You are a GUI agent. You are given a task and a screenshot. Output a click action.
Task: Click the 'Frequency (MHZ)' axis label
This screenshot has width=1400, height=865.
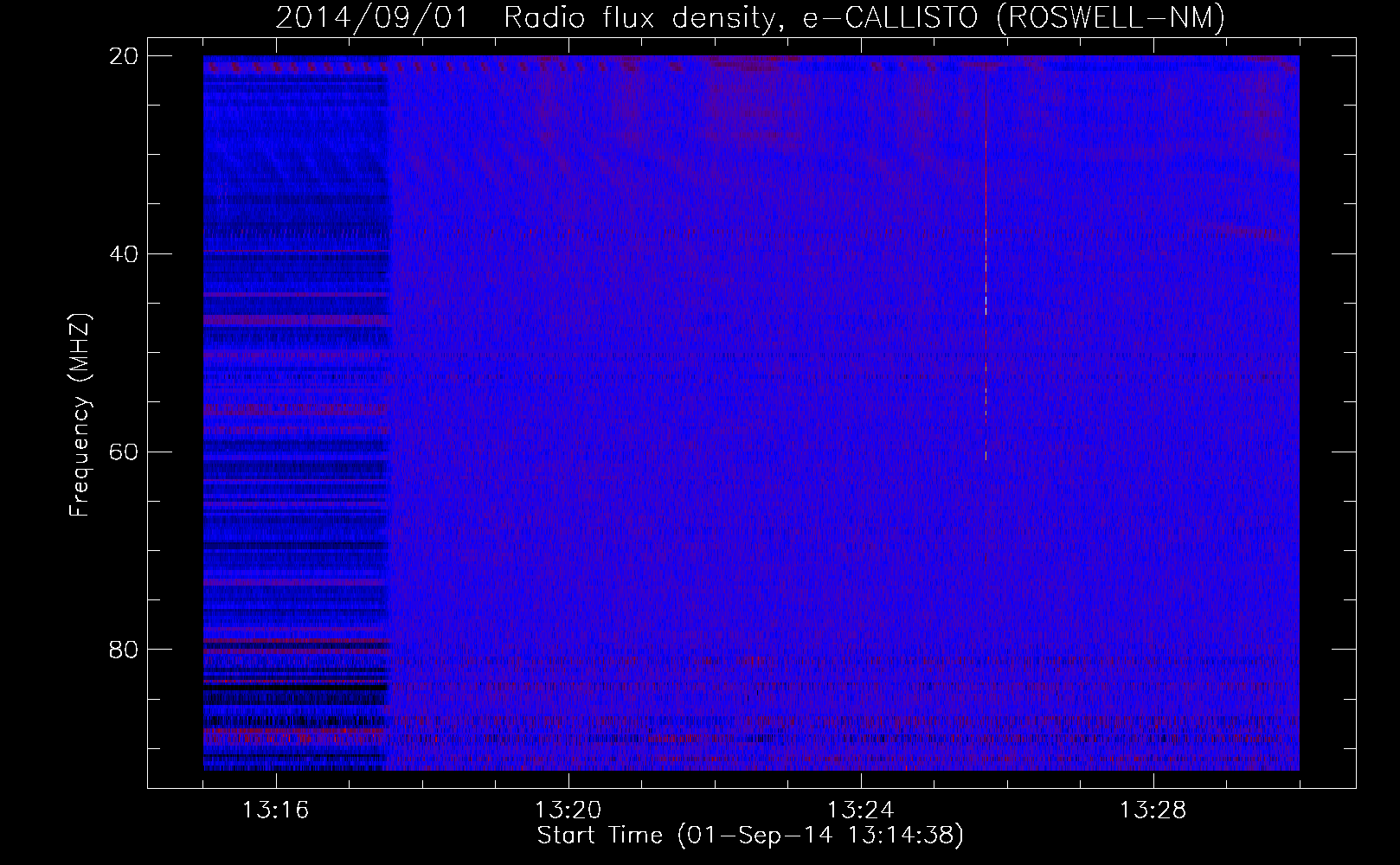pos(80,415)
